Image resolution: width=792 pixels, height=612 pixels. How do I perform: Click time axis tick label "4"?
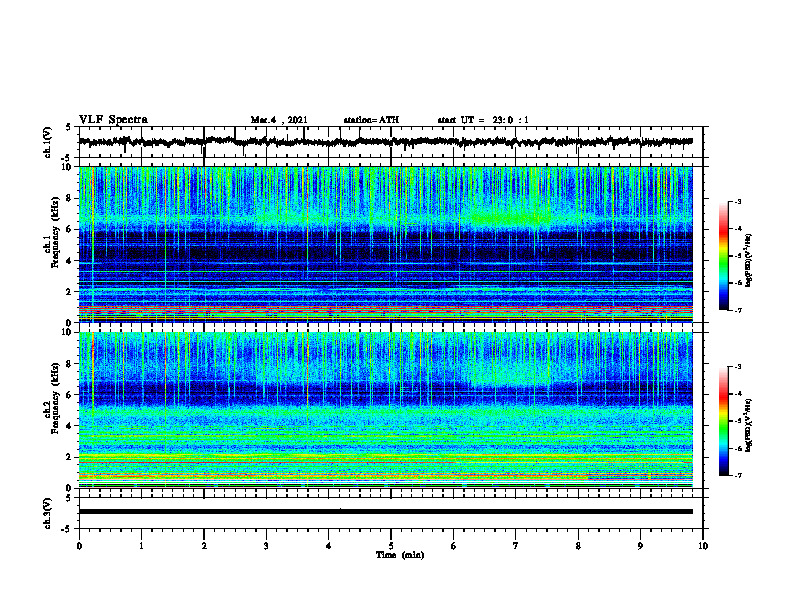[x=329, y=546]
